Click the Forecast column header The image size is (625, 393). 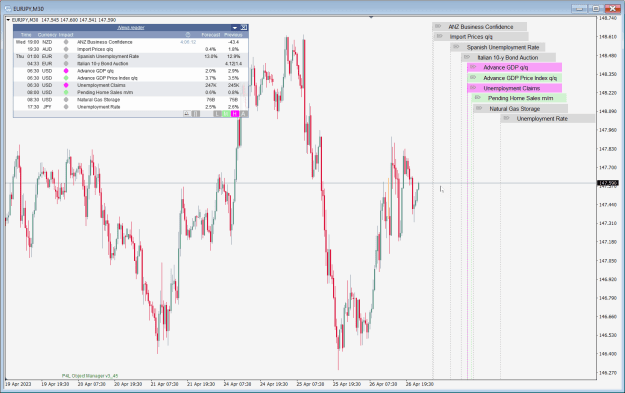211,35
